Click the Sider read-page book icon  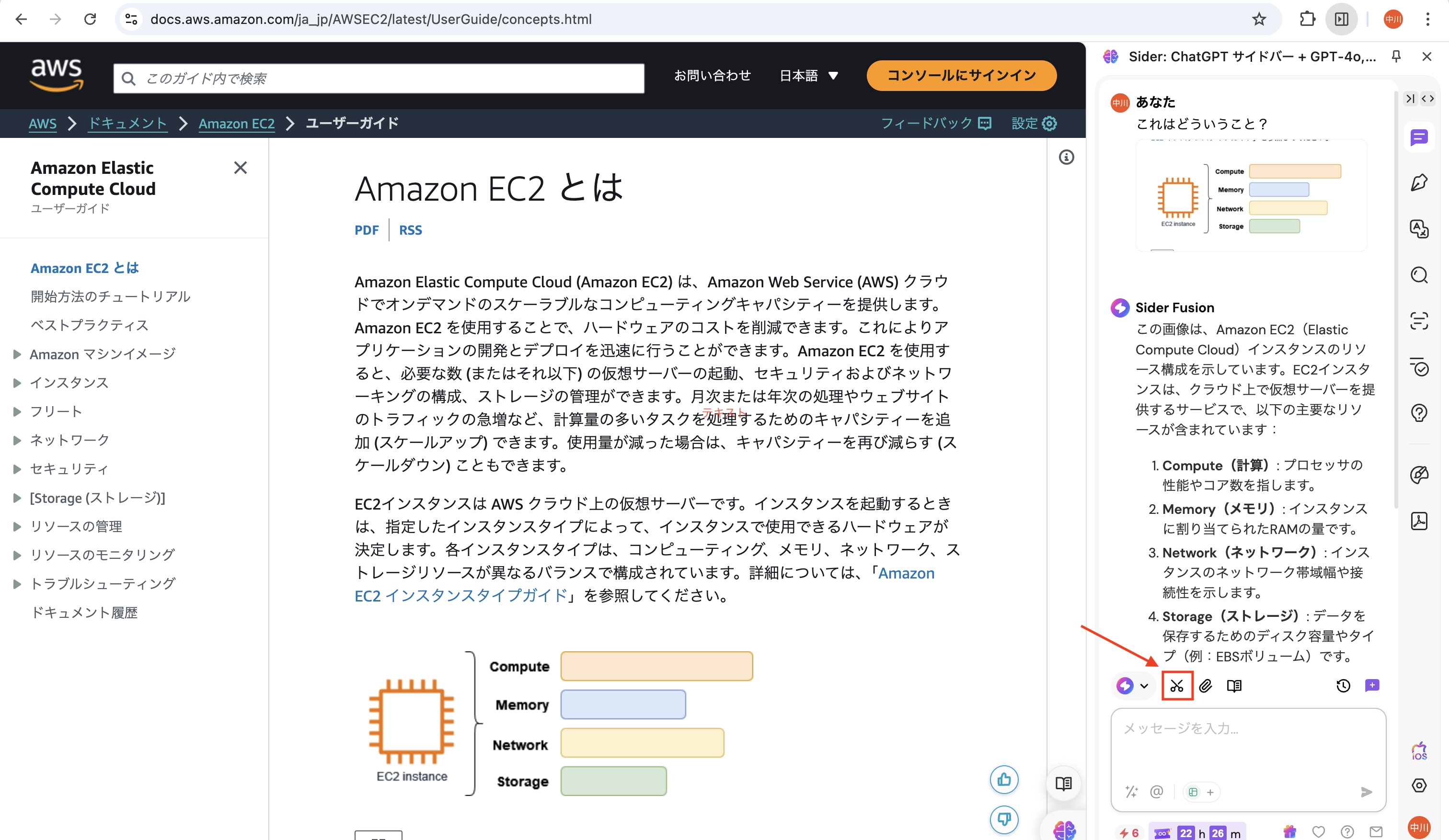tap(1234, 685)
